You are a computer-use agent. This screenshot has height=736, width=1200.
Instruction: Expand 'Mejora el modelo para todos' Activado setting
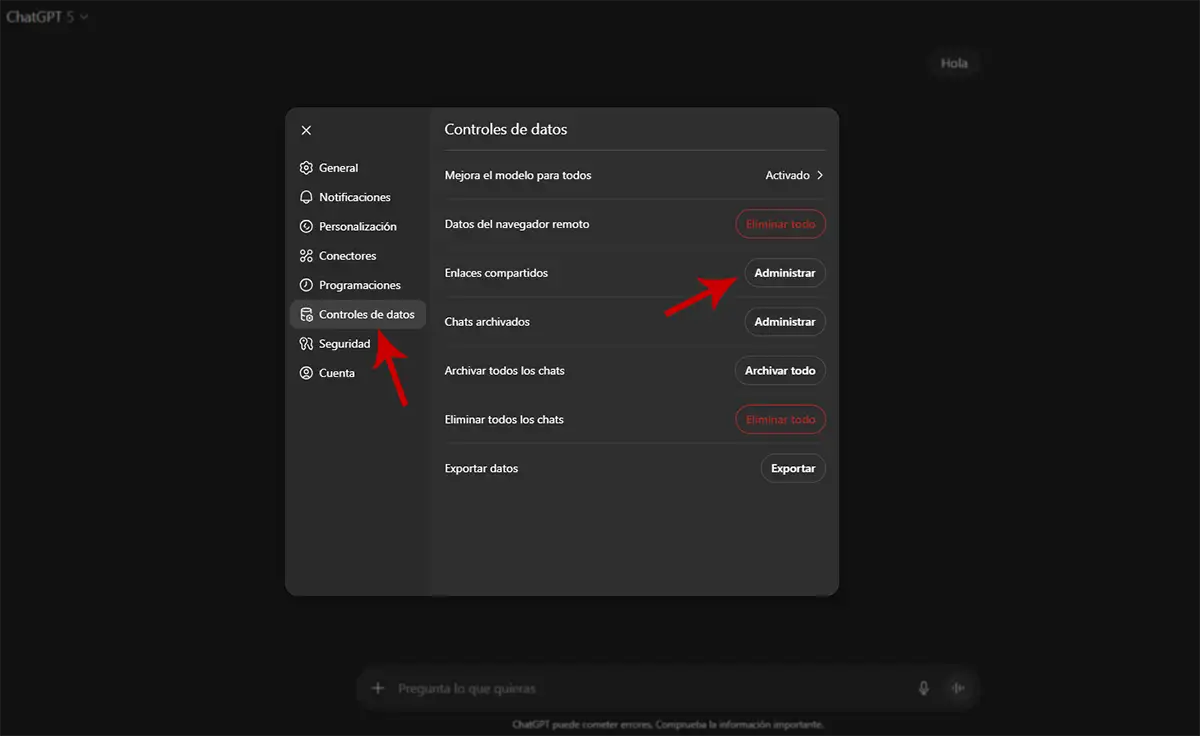[794, 175]
